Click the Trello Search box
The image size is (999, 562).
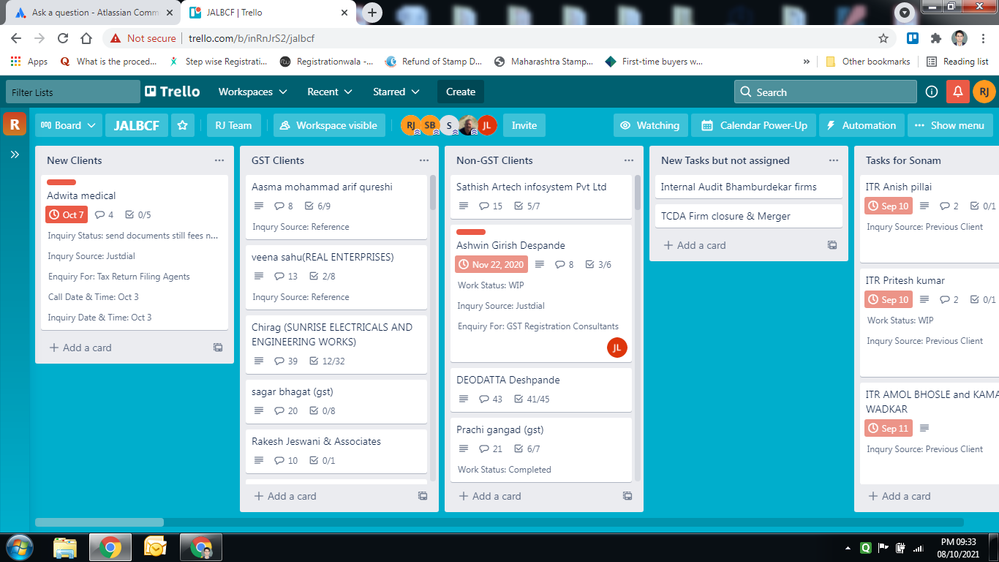tap(825, 92)
